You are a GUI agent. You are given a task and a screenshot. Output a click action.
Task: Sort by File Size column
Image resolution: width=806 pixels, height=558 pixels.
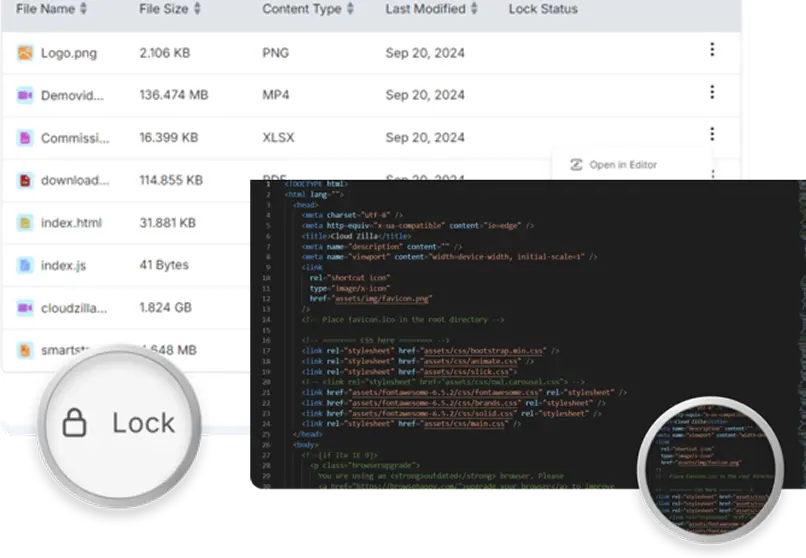pyautogui.click(x=170, y=9)
